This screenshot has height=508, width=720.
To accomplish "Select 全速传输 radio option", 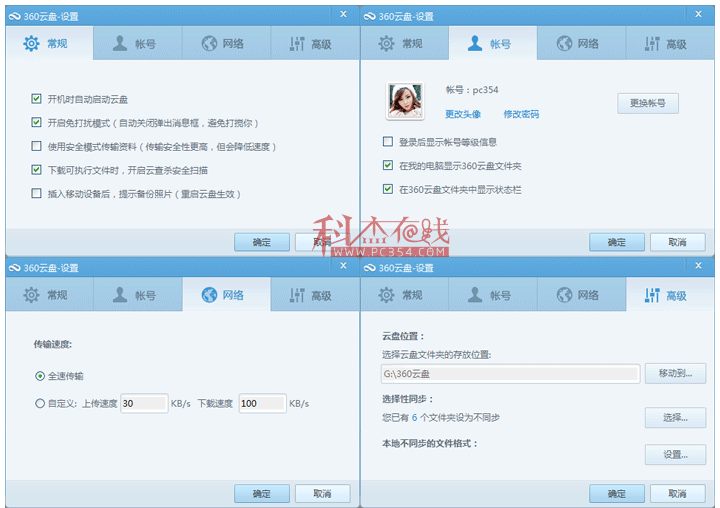I will coord(40,376).
